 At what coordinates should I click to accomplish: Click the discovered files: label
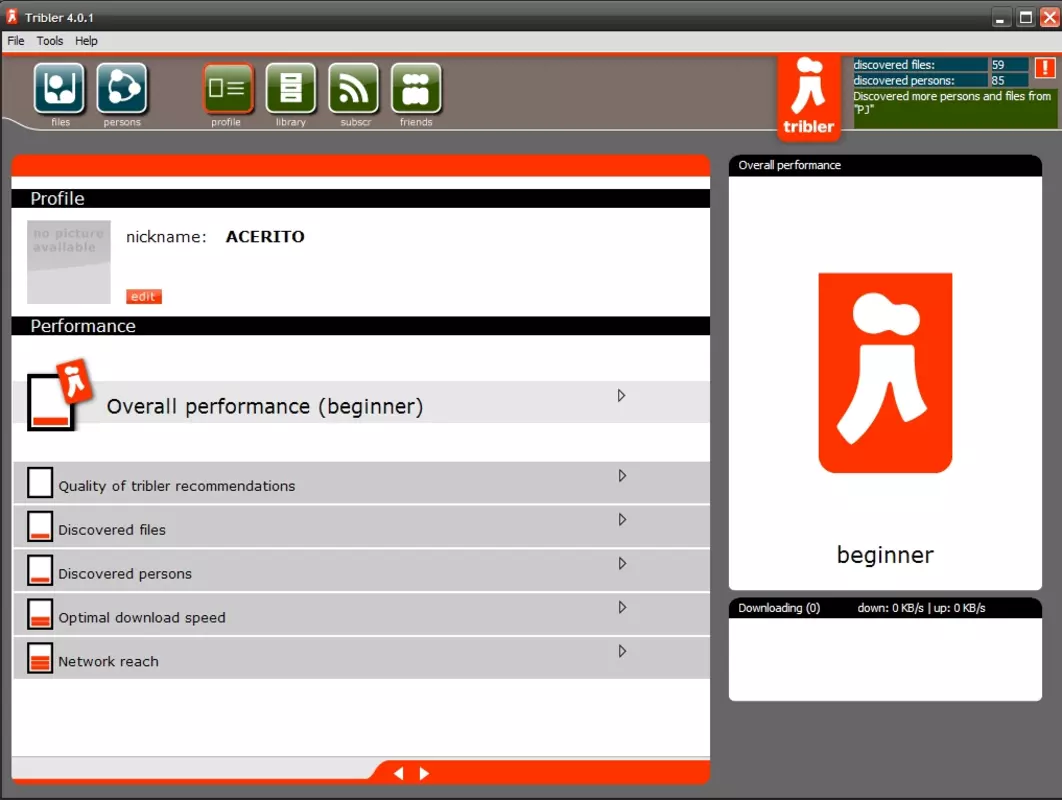(894, 64)
